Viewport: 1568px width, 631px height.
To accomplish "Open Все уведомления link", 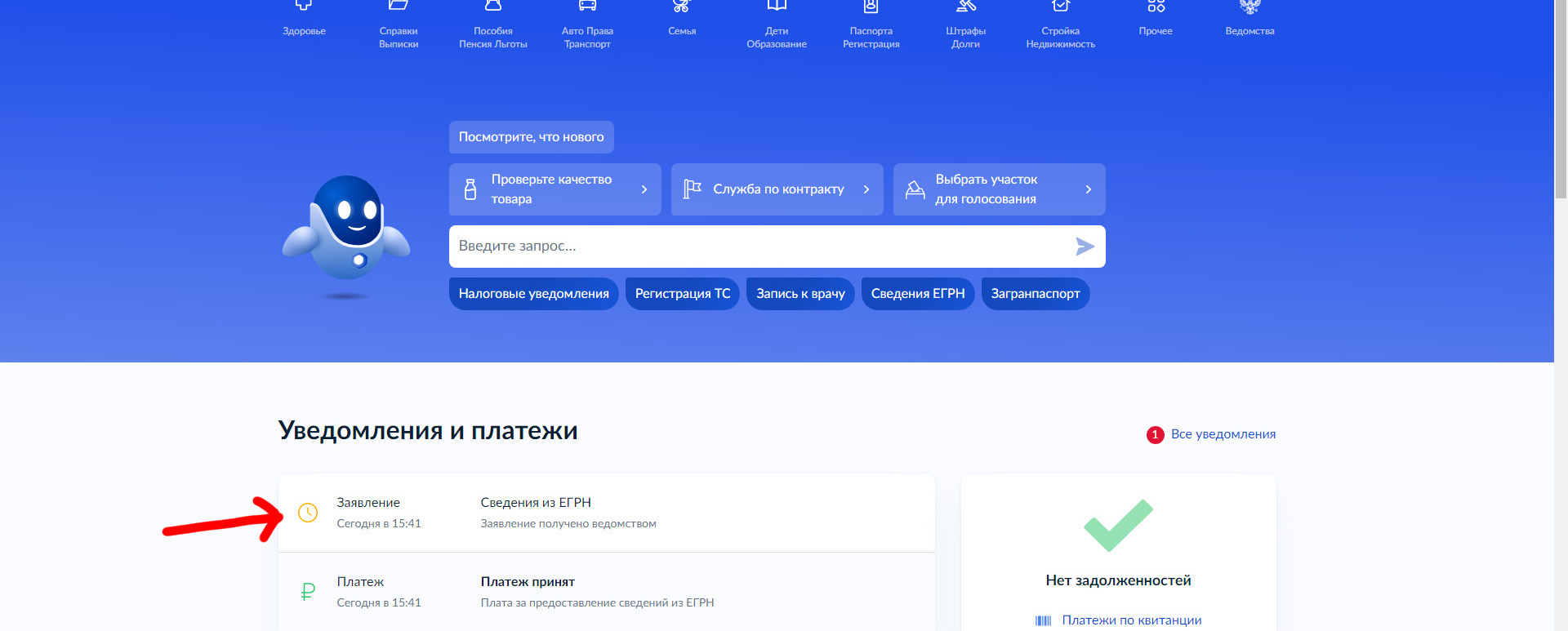I will coord(1223,434).
